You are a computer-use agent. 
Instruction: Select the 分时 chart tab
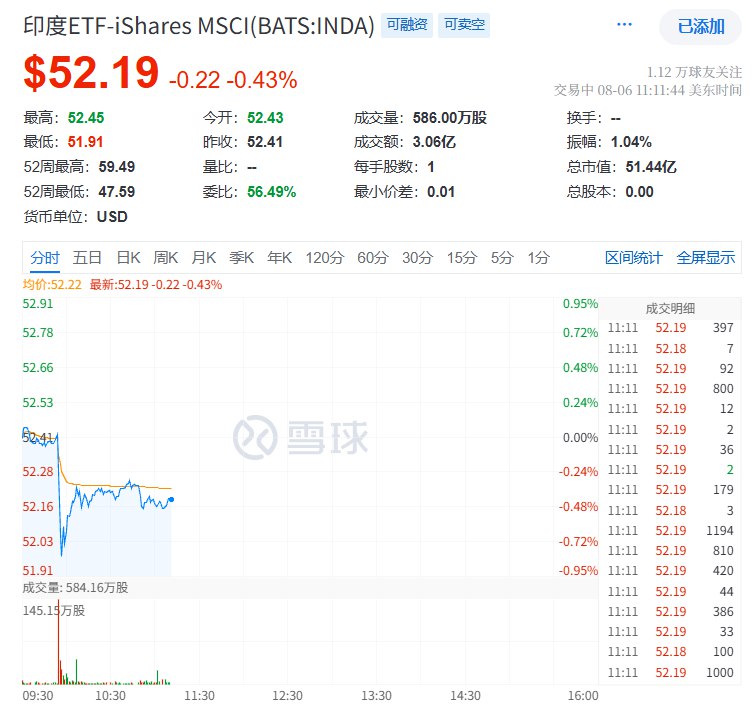(x=45, y=258)
